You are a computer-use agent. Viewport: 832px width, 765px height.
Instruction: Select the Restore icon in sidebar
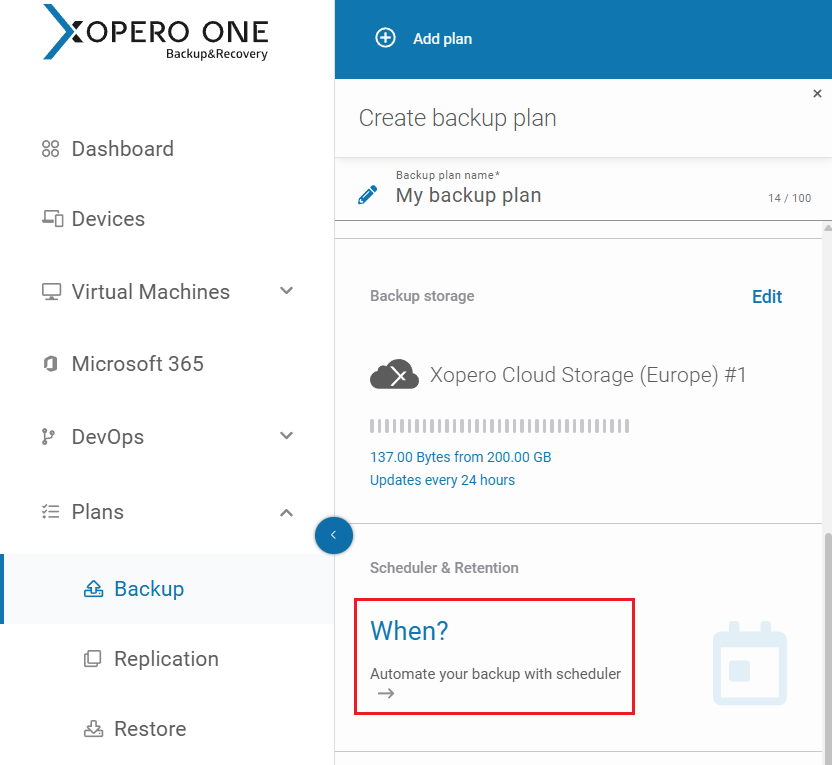(x=92, y=729)
